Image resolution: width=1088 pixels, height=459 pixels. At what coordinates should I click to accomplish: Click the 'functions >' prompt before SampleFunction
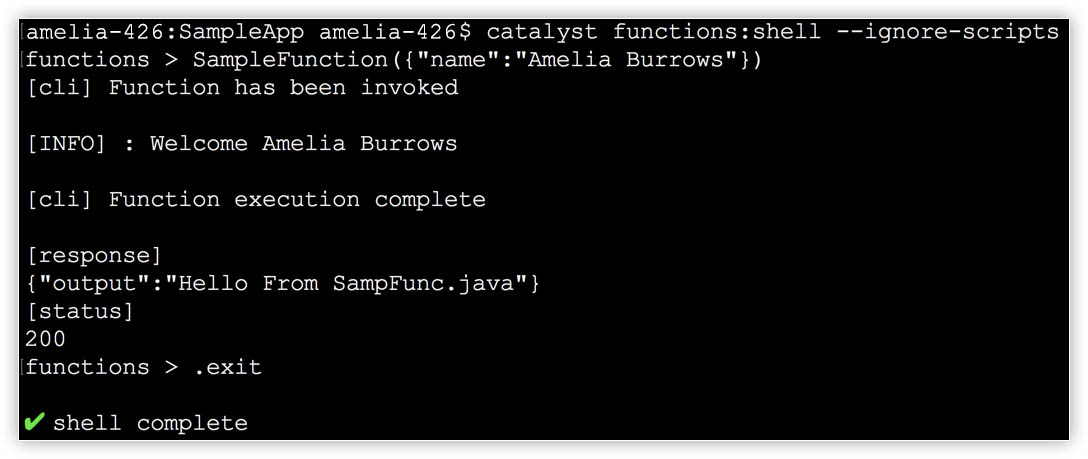tap(101, 61)
